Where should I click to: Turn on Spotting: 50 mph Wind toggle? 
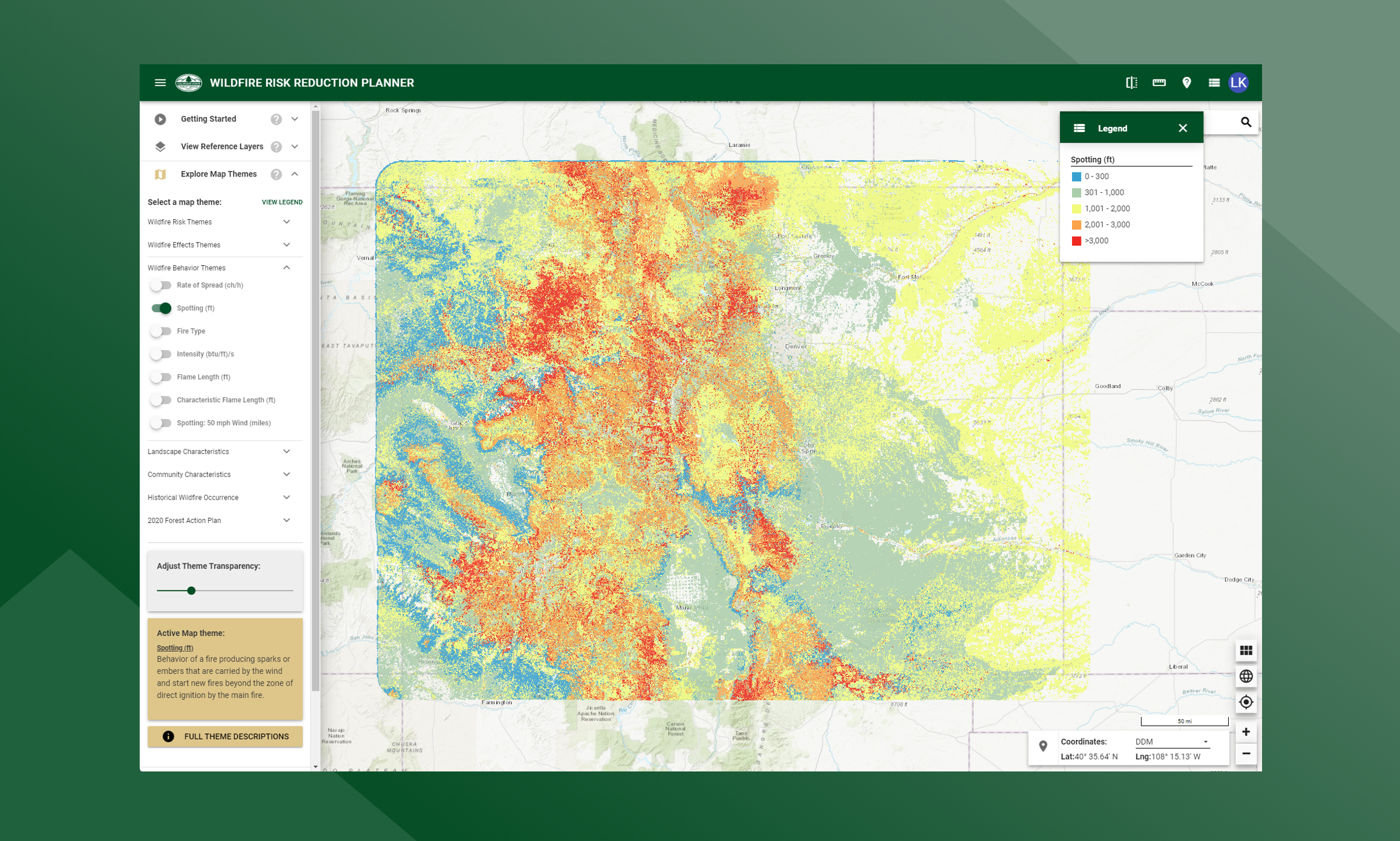pyautogui.click(x=161, y=423)
